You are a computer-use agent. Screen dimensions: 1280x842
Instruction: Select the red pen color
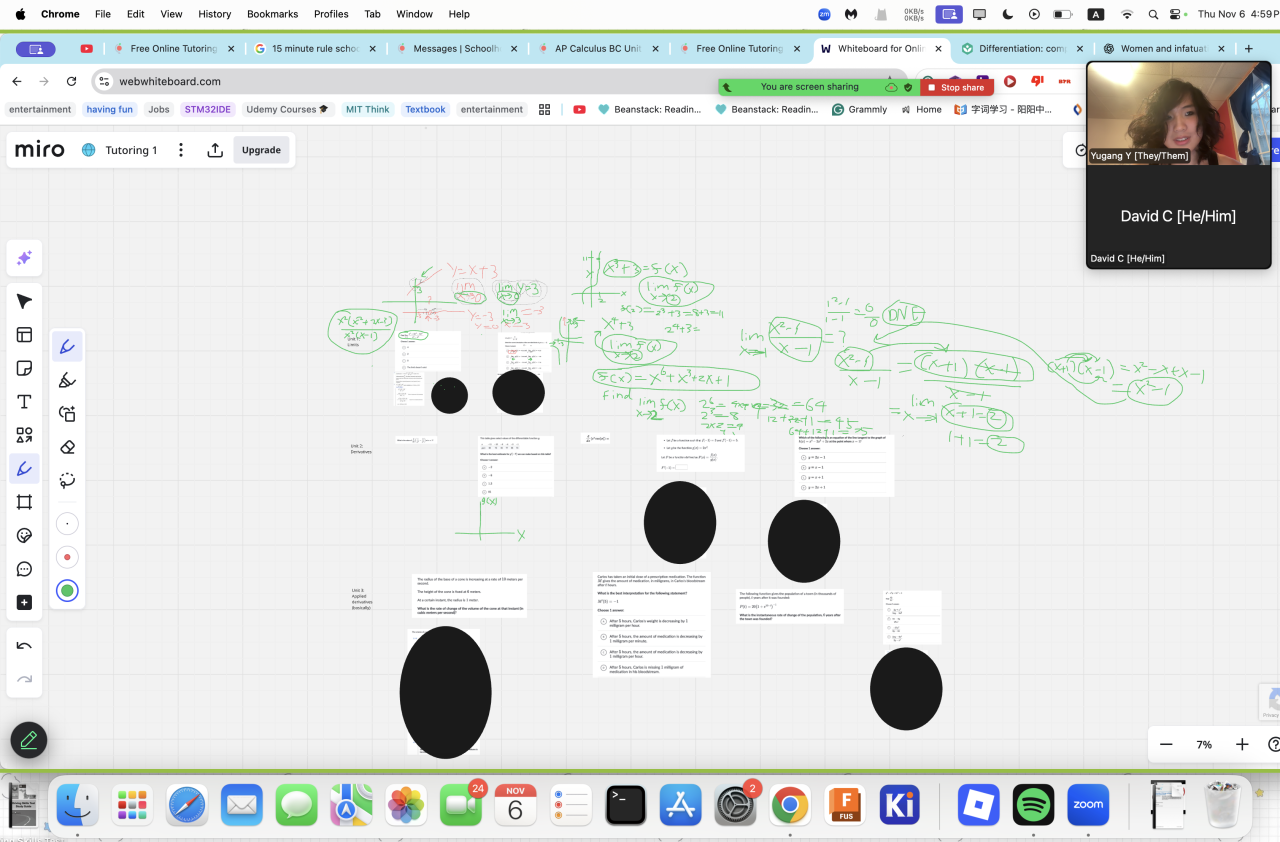67,557
